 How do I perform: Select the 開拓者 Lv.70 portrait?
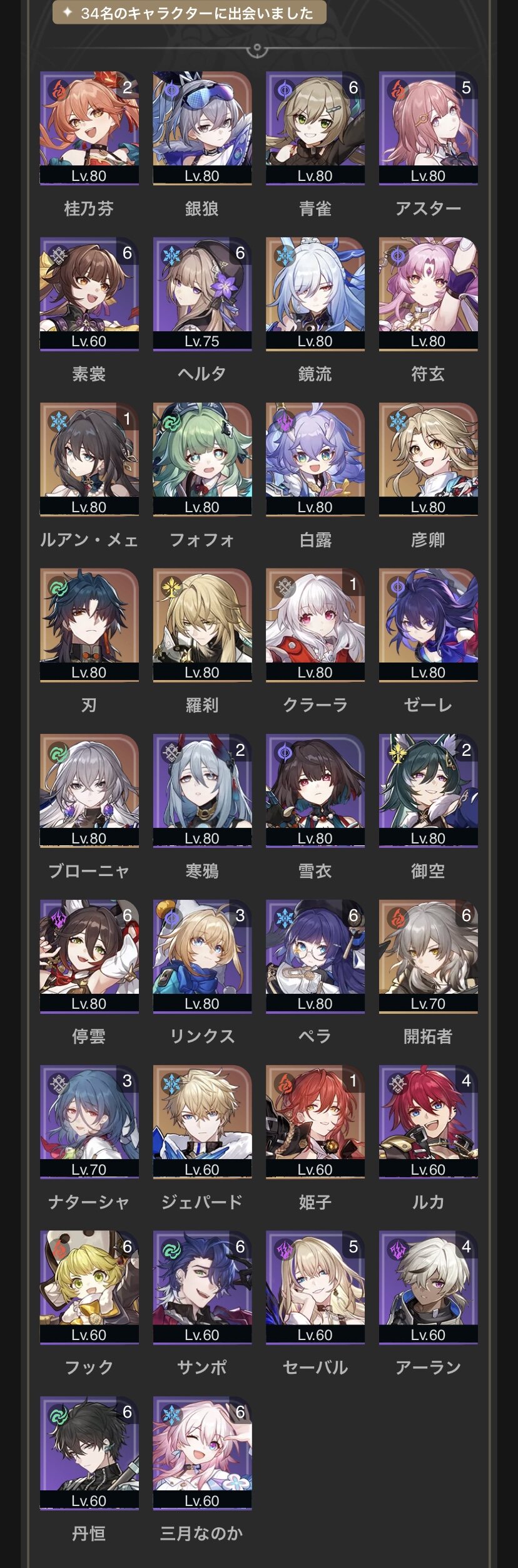tap(429, 956)
